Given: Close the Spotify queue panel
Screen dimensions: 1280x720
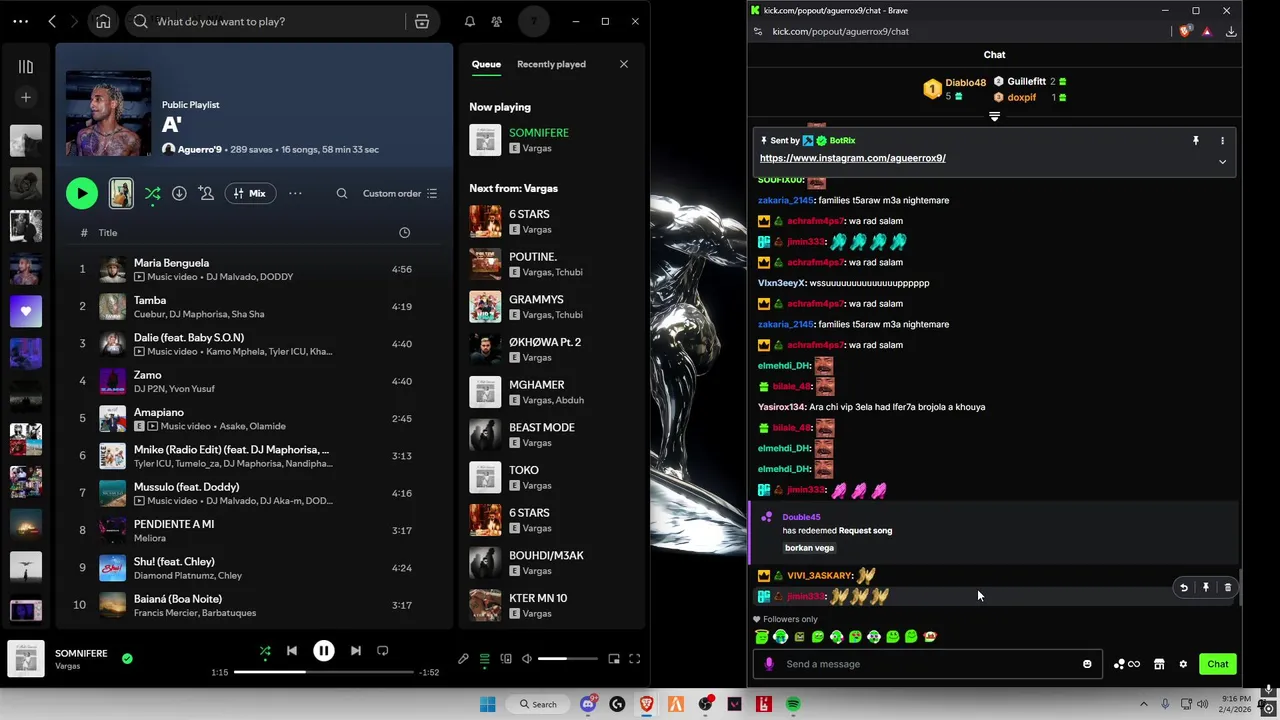Looking at the screenshot, I should click(624, 64).
